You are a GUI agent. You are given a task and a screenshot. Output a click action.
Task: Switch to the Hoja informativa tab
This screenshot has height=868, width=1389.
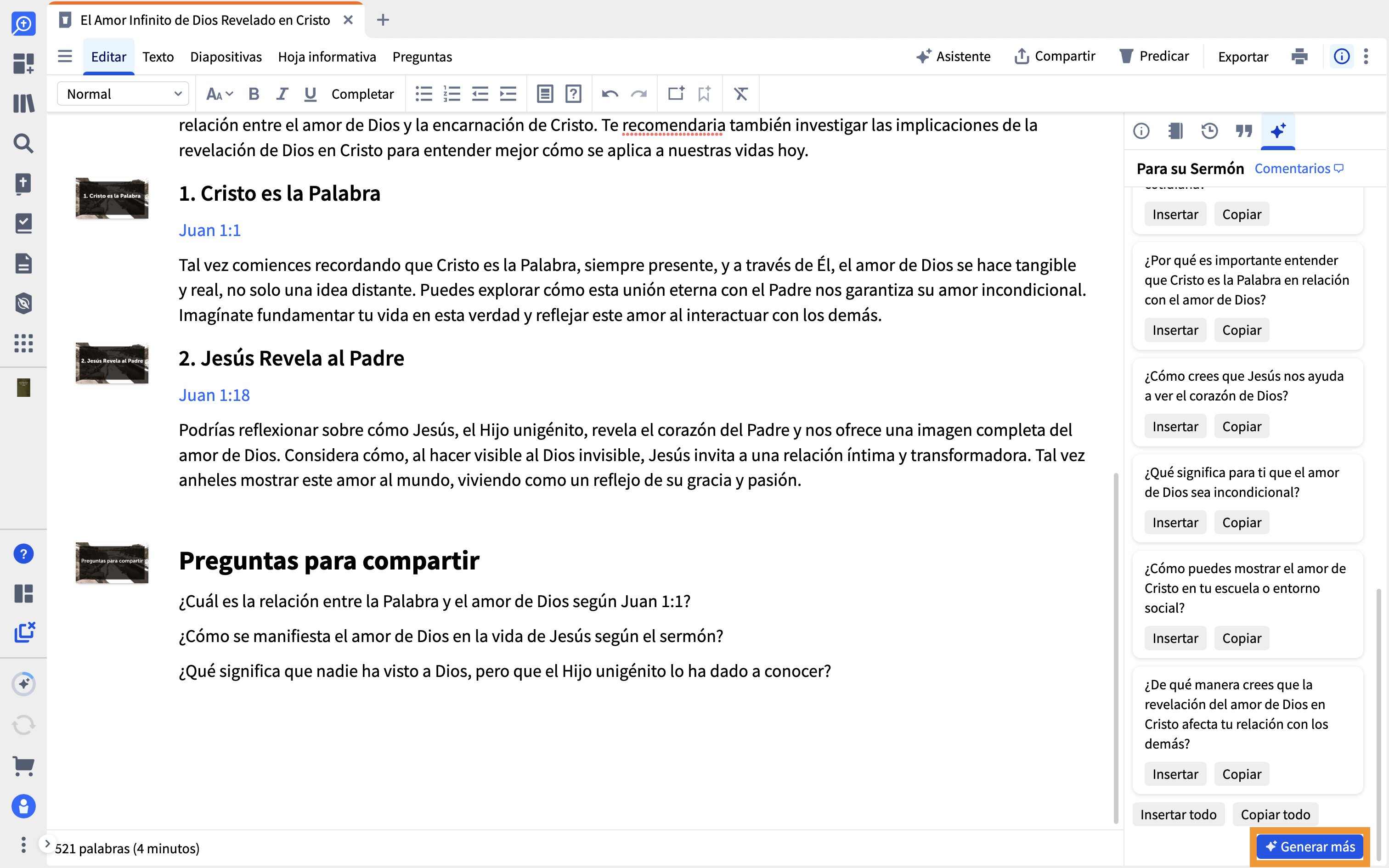pos(327,56)
